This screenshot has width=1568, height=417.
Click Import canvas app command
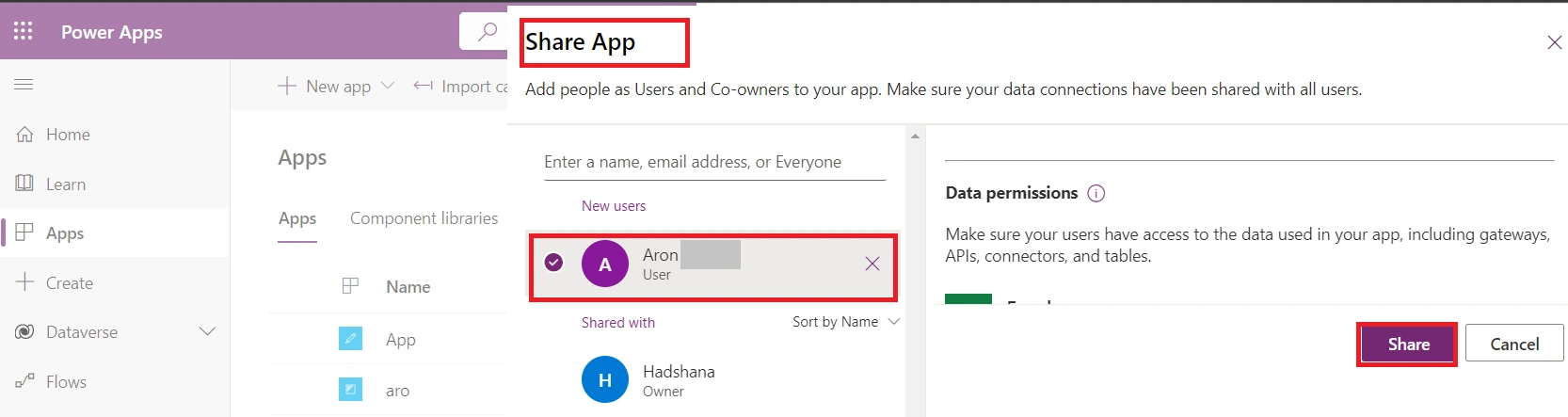[460, 87]
